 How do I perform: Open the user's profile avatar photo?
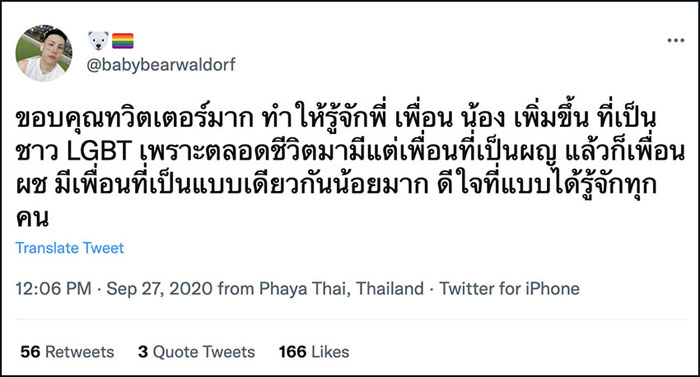(x=43, y=53)
